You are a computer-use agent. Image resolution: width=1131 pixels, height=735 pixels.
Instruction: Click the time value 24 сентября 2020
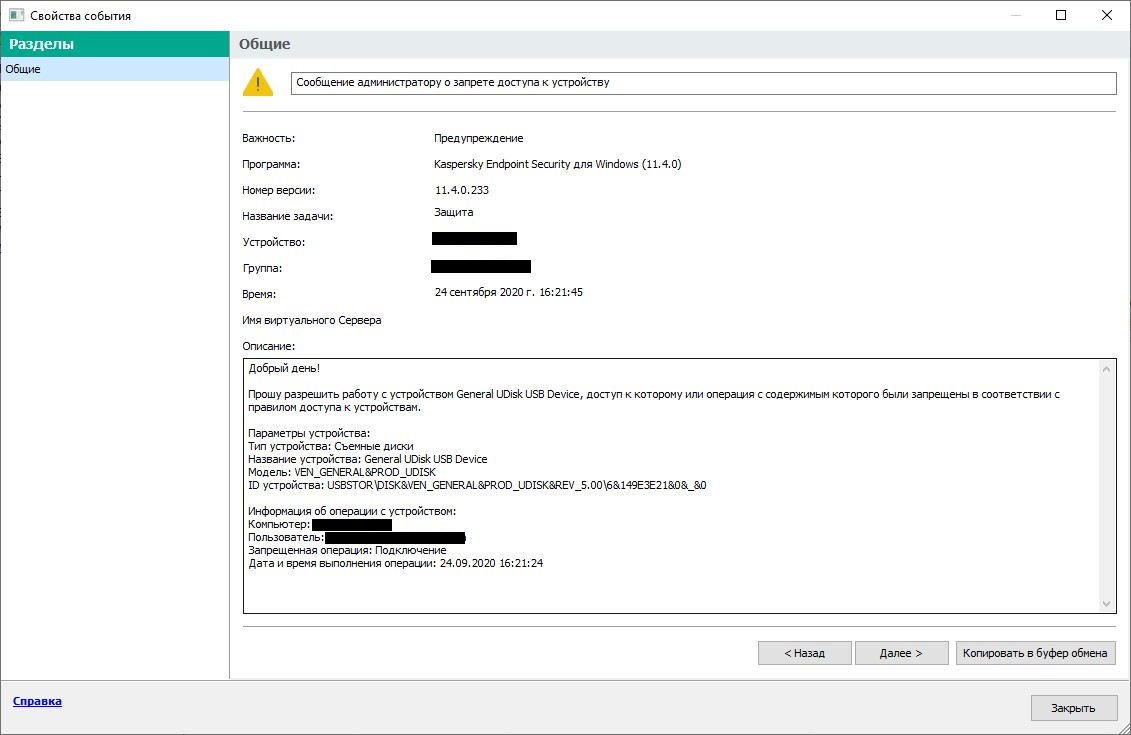click(509, 292)
